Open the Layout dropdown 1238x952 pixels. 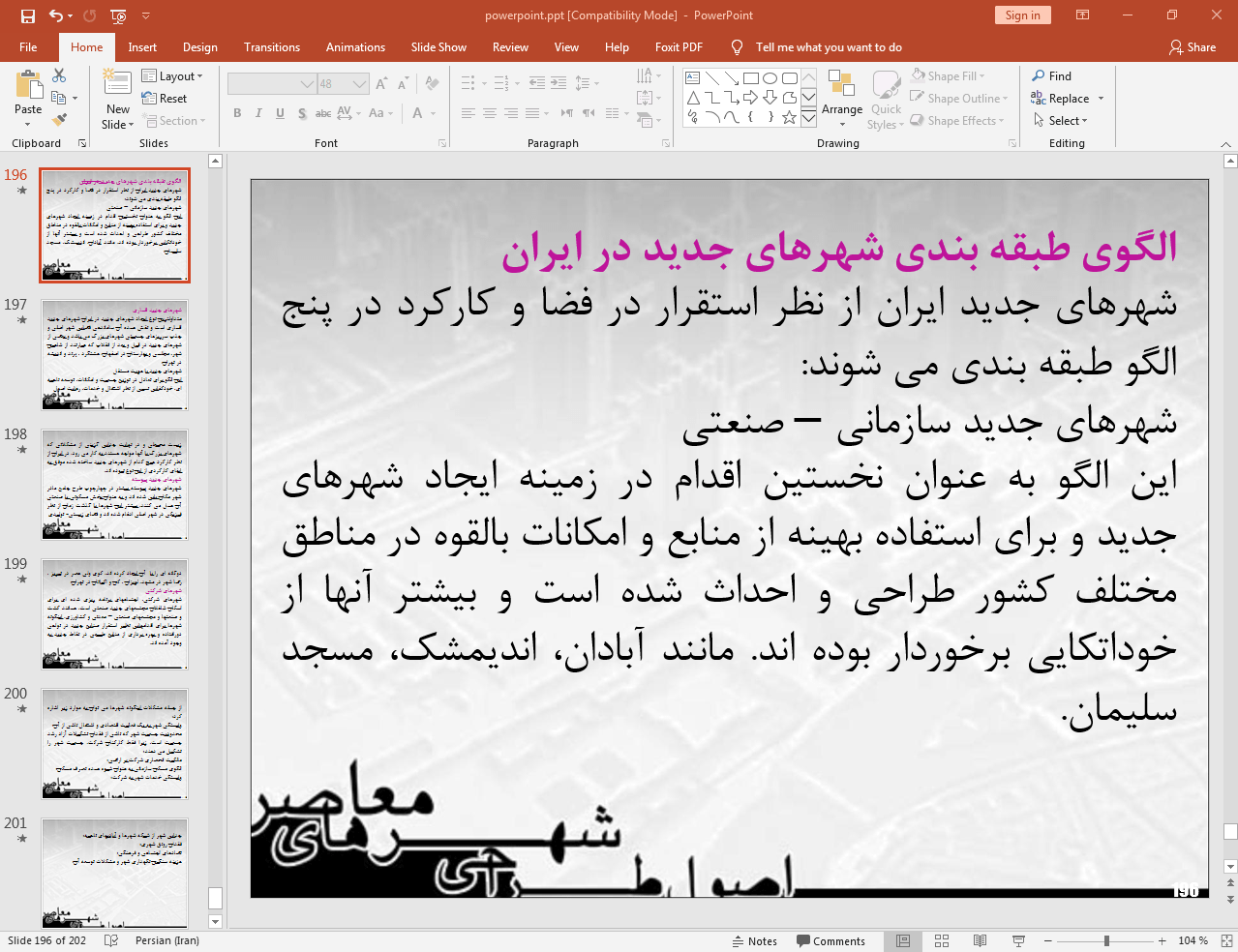click(172, 75)
